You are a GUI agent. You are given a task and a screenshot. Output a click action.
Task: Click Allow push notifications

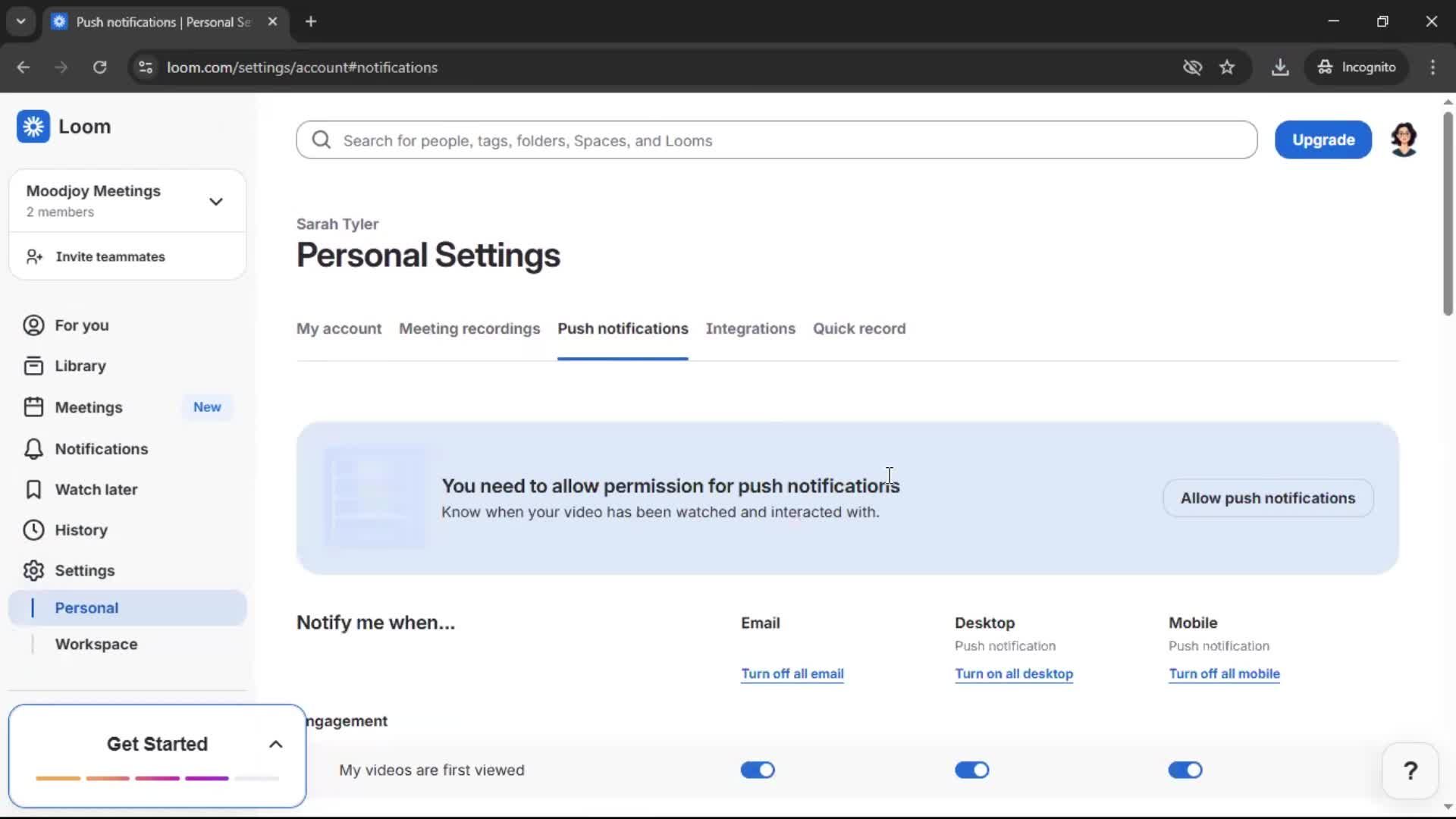coord(1266,498)
